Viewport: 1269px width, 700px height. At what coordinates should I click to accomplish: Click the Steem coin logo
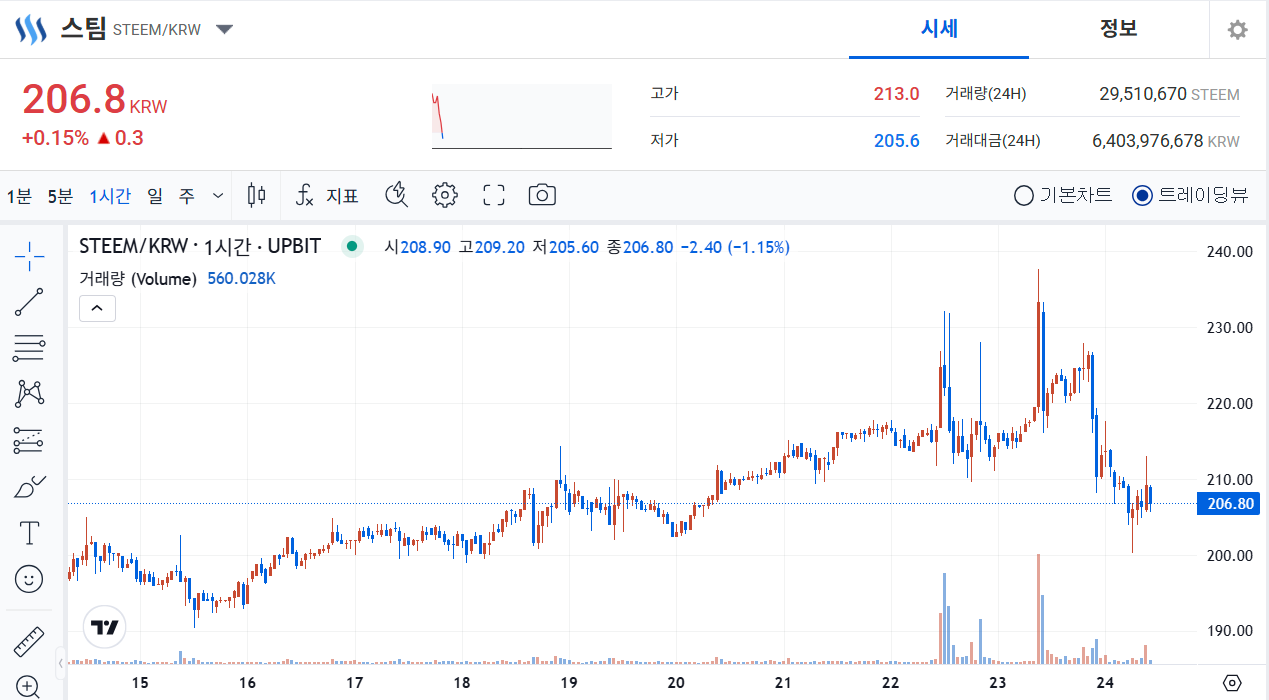pos(31,29)
